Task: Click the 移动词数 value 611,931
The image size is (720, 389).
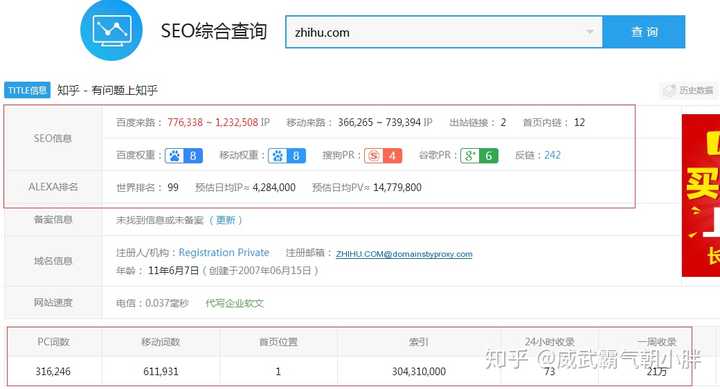Action: tap(161, 372)
